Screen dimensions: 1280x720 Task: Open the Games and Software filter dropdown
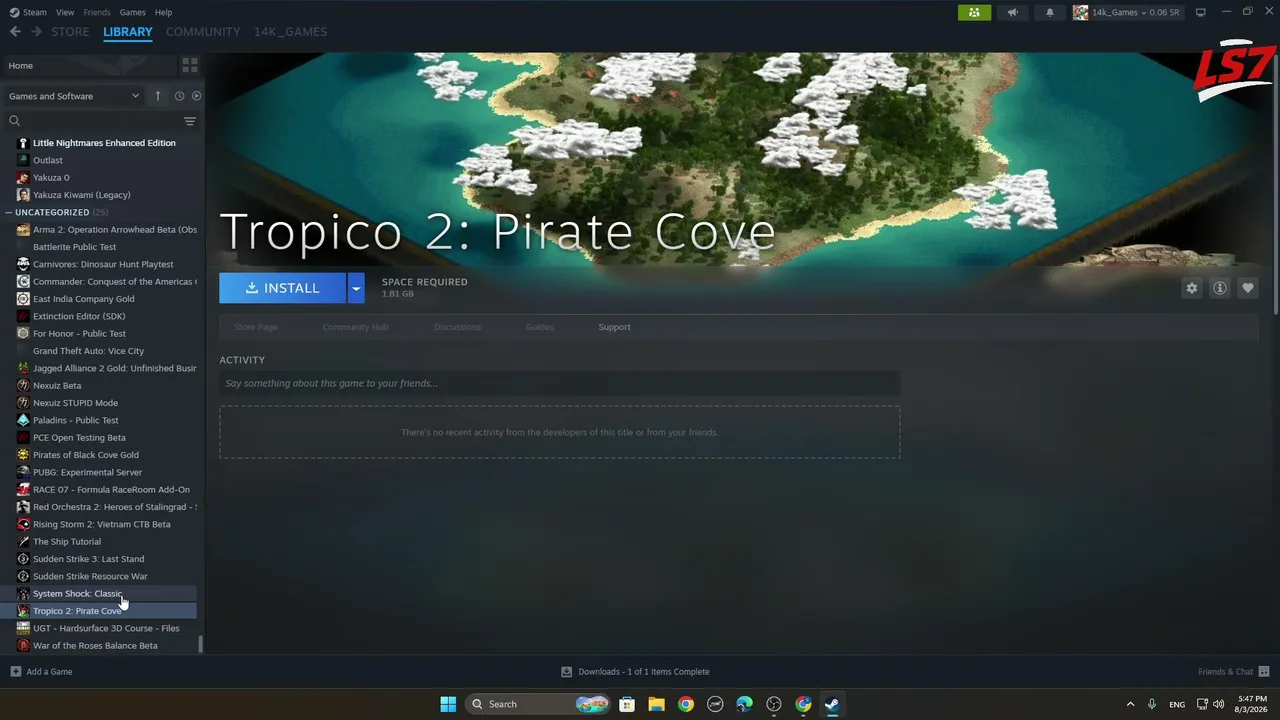point(74,96)
